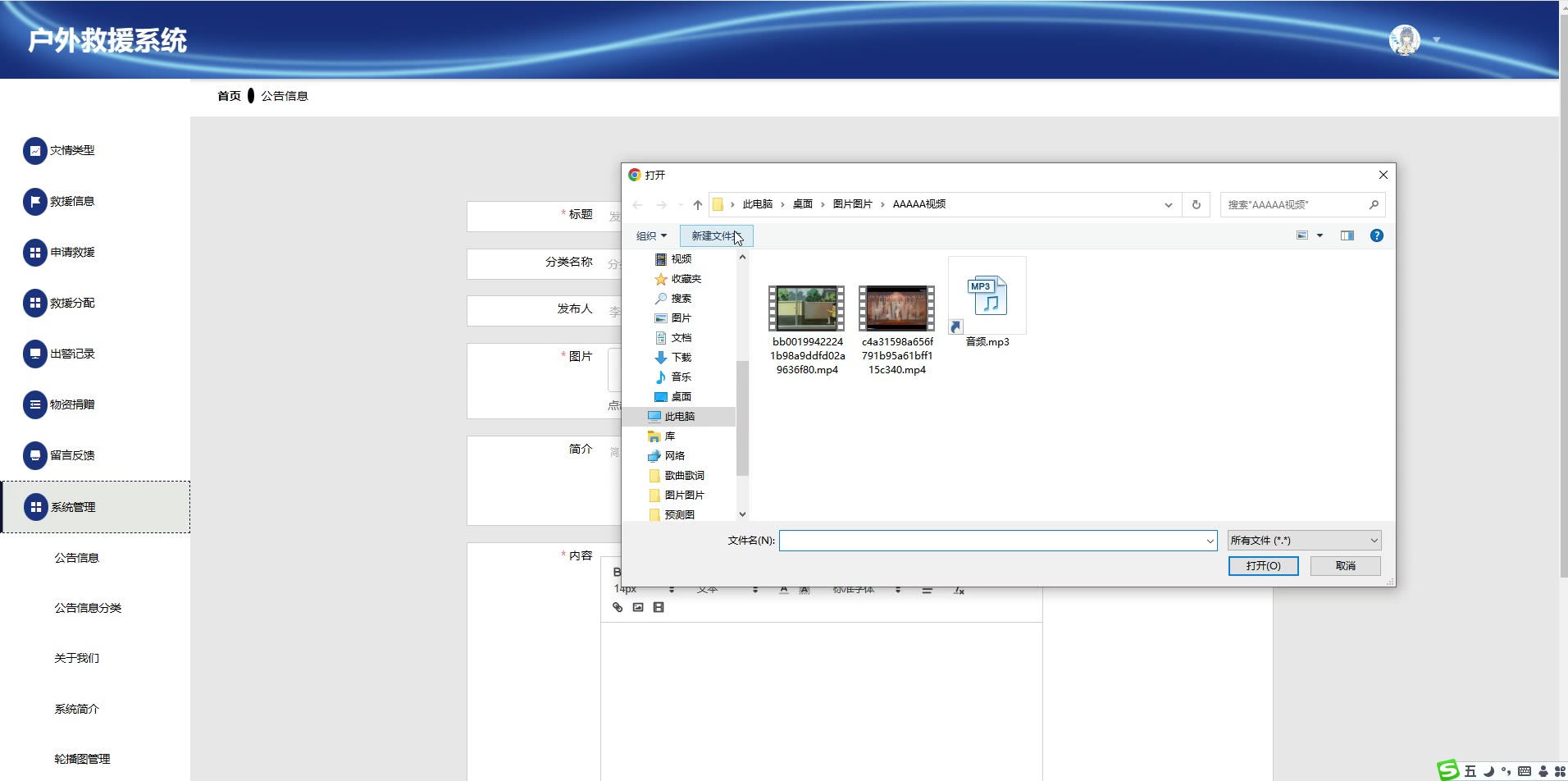Select 桌面 in the navigation tree
This screenshot has height=781, width=1568.
(681, 397)
